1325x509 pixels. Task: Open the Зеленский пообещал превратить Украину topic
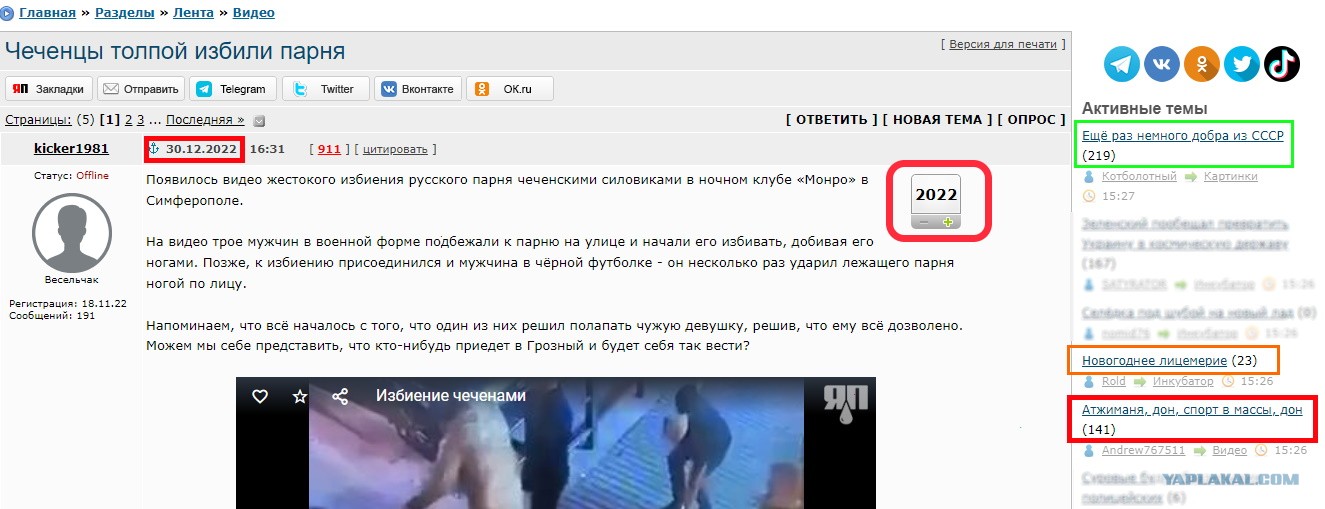(x=1183, y=235)
